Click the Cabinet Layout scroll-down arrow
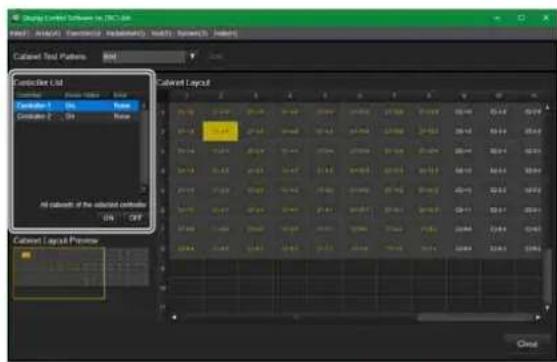 [547, 308]
